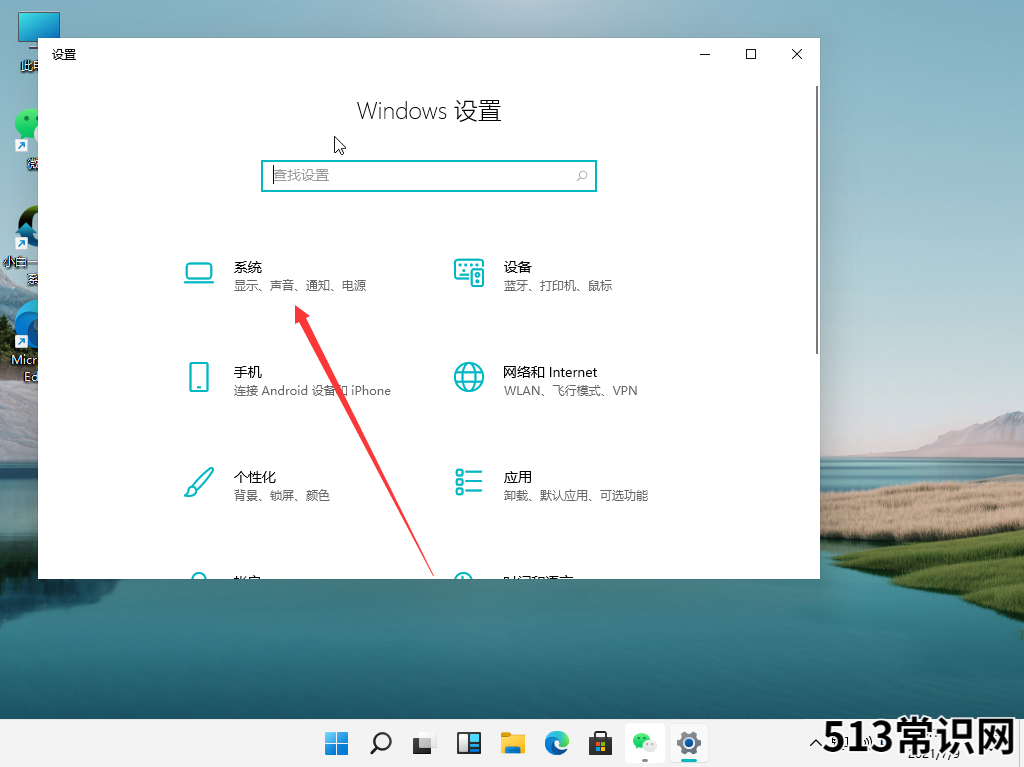Open the 设备 (Devices) settings icon
1024x767 pixels.
pyautogui.click(x=469, y=272)
